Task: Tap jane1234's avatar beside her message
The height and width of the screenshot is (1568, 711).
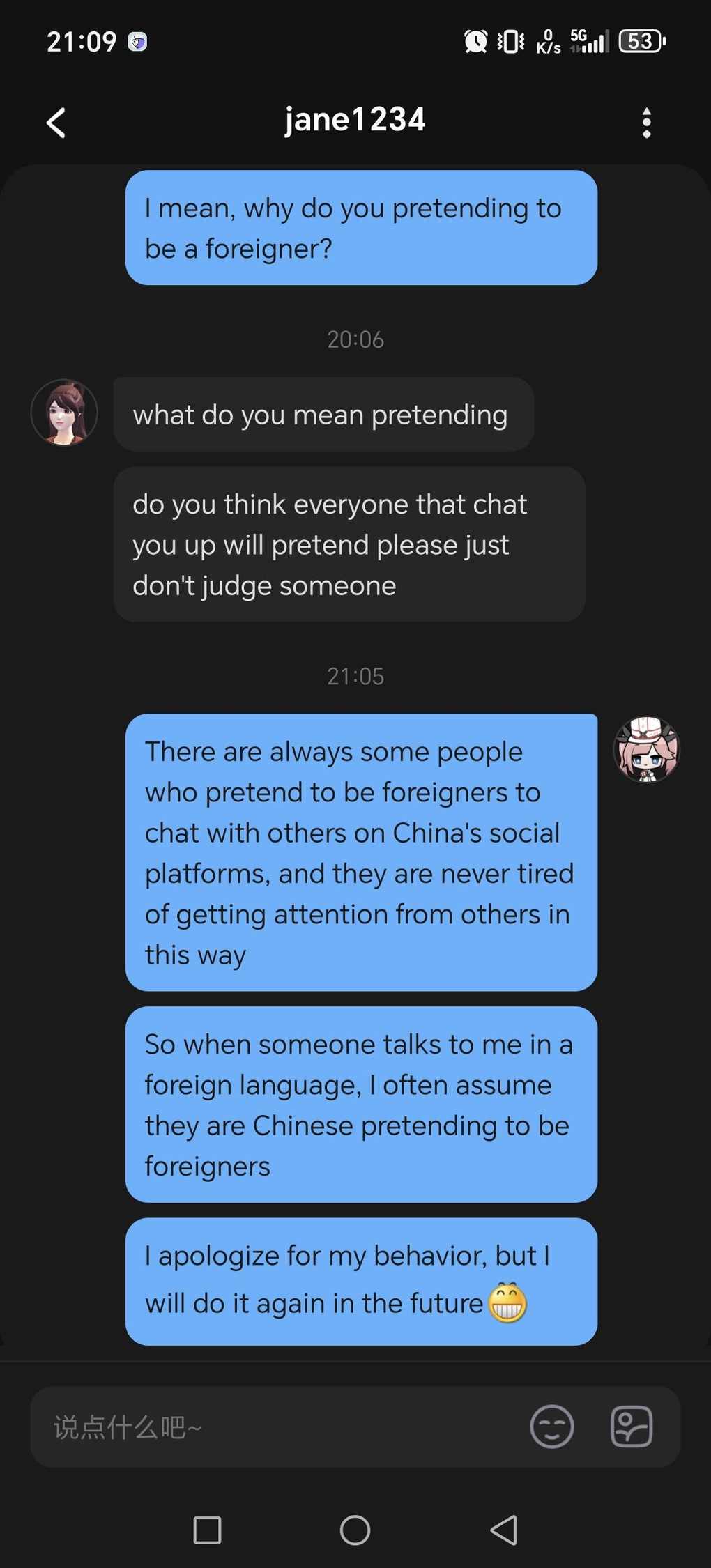Action: 64,413
